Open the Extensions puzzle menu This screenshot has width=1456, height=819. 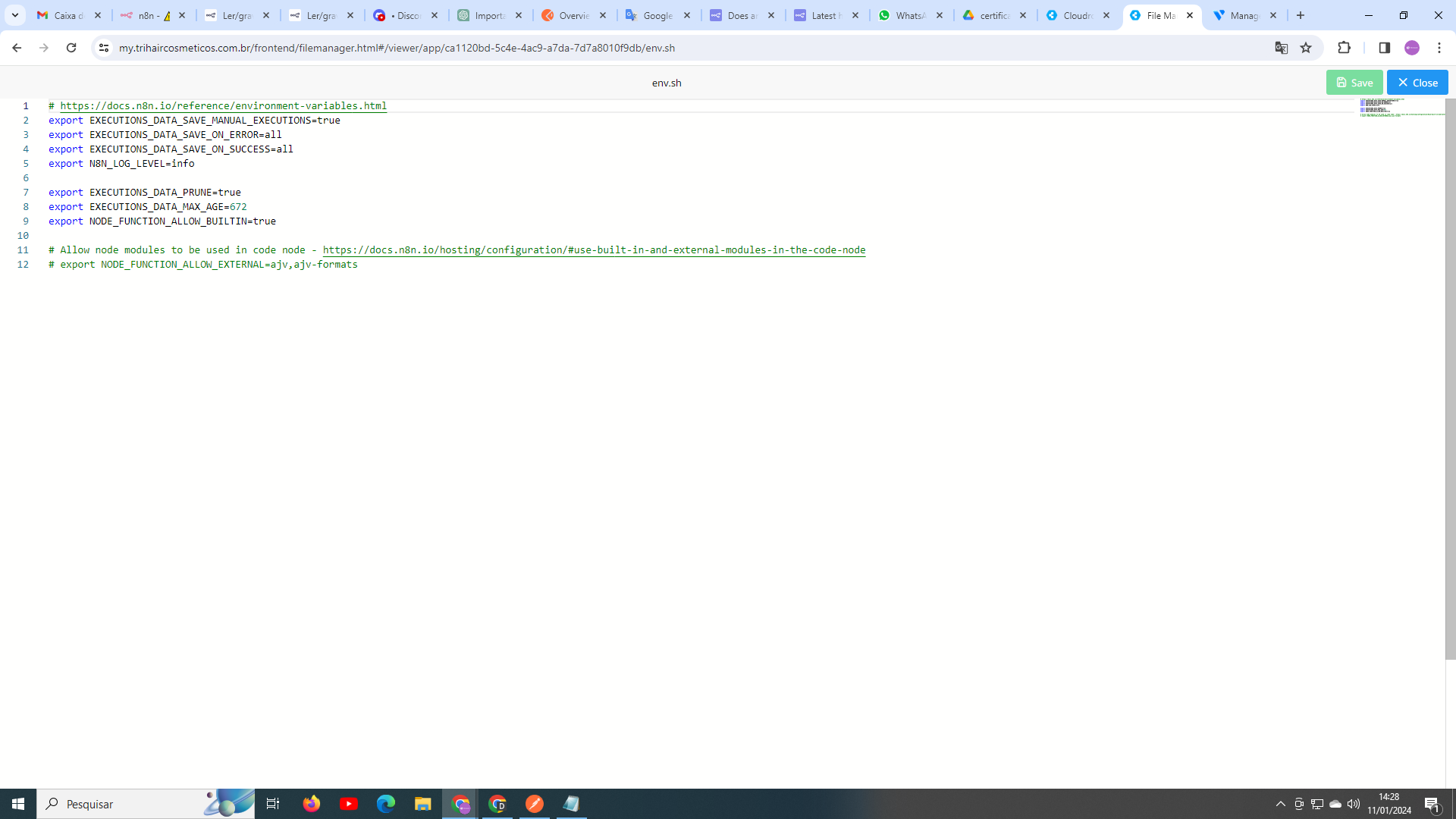tap(1345, 48)
